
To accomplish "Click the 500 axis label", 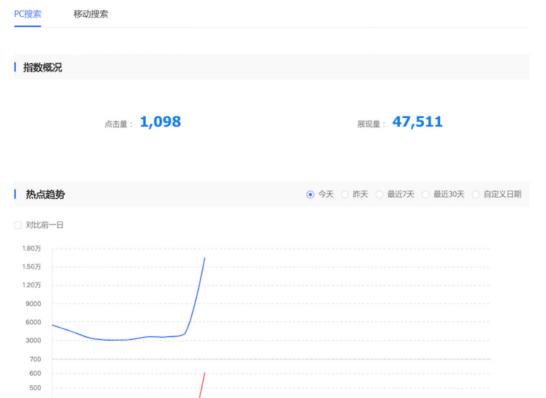I will click(x=35, y=388).
